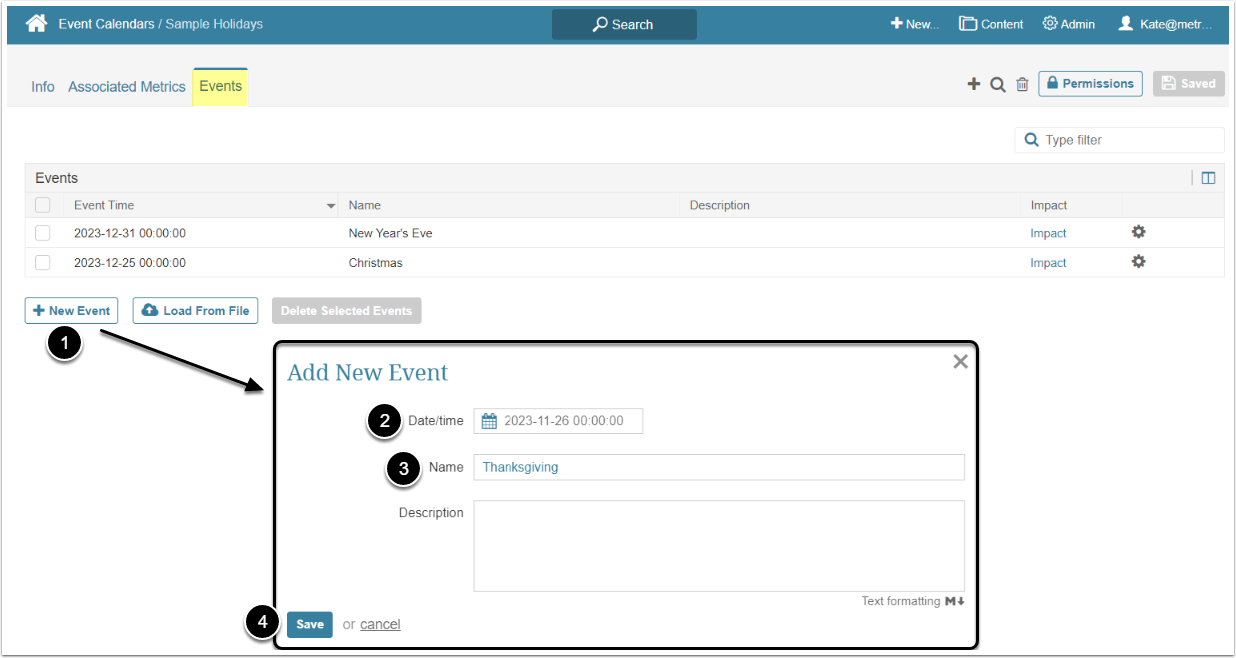
Task: Open the calendar icon in Date/time field
Action: 489,421
